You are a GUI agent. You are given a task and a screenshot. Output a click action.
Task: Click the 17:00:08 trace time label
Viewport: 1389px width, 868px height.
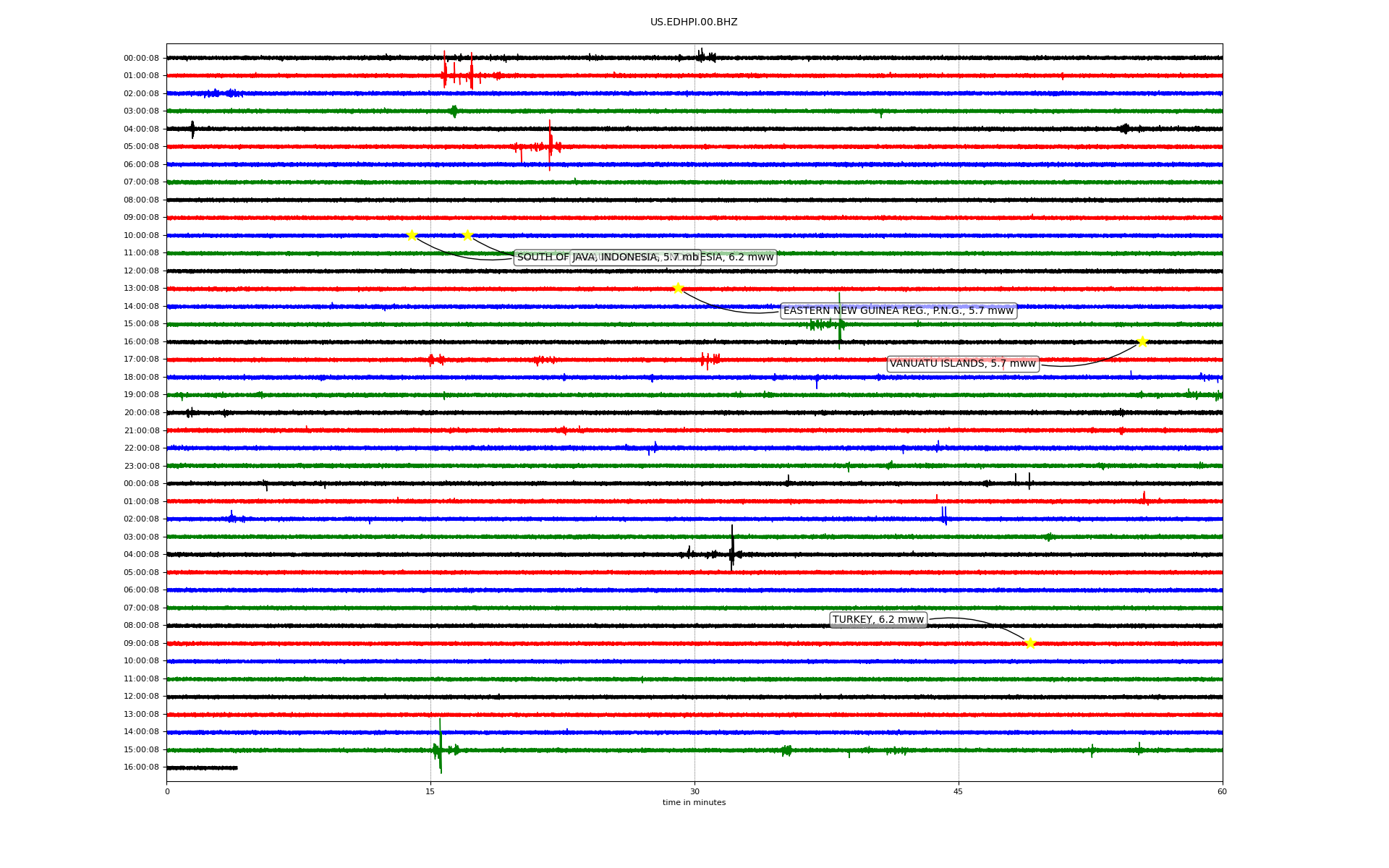(x=141, y=359)
